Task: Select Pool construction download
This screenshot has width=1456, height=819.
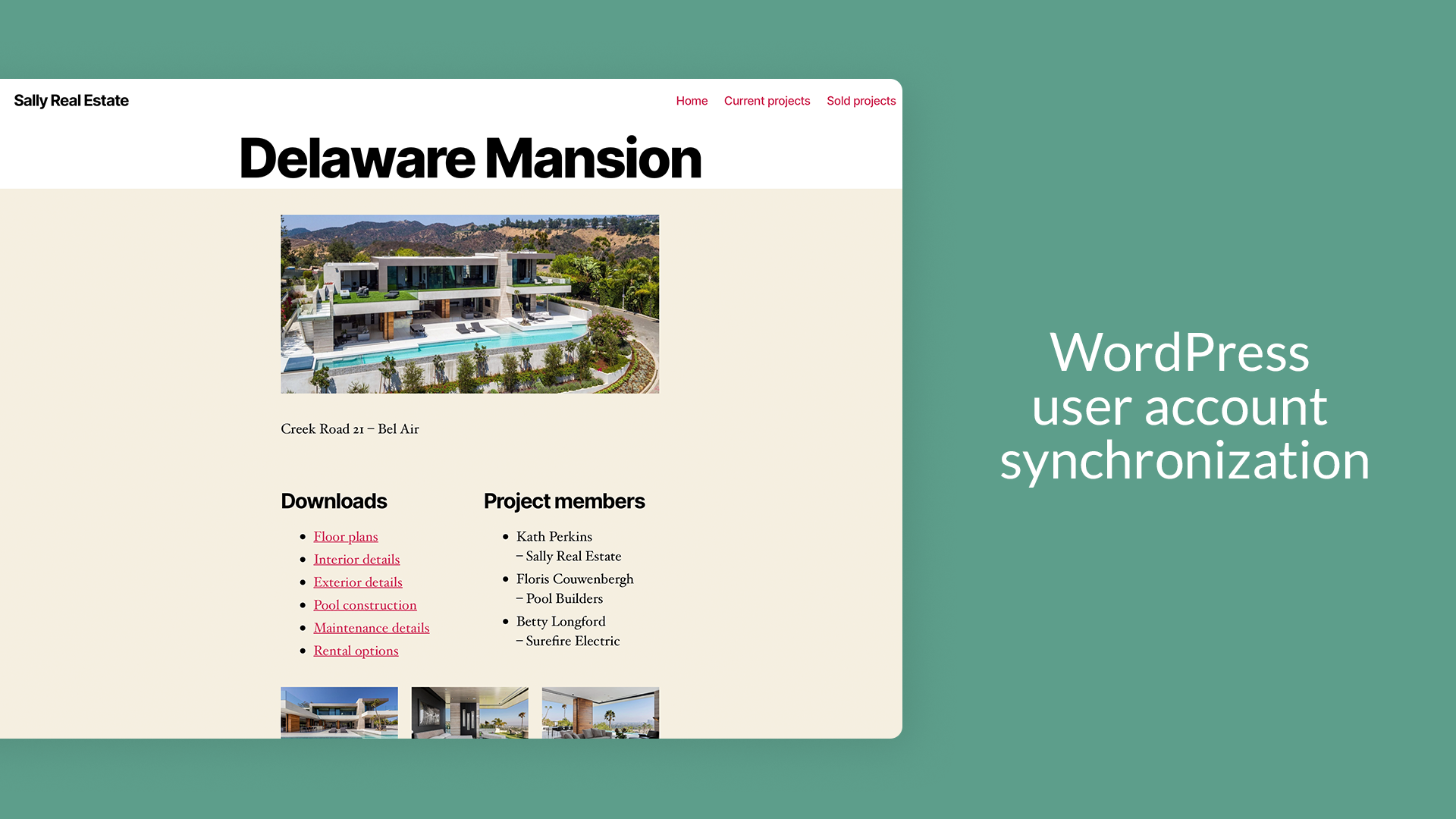Action: pyautogui.click(x=365, y=604)
